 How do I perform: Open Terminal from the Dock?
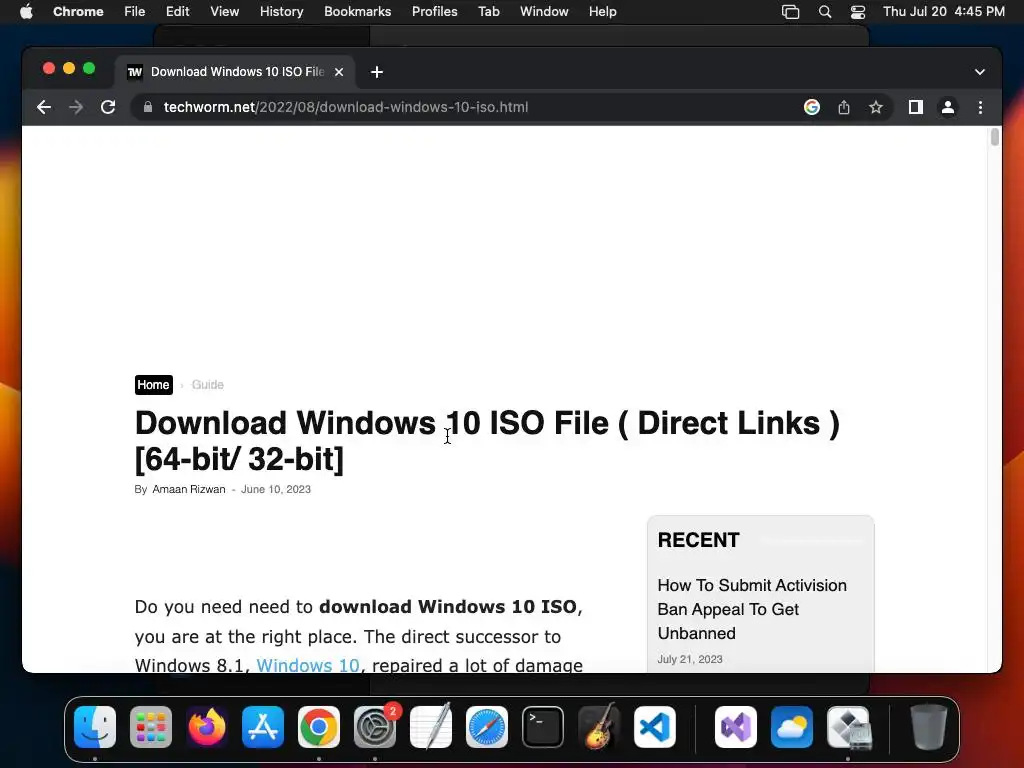pos(543,727)
